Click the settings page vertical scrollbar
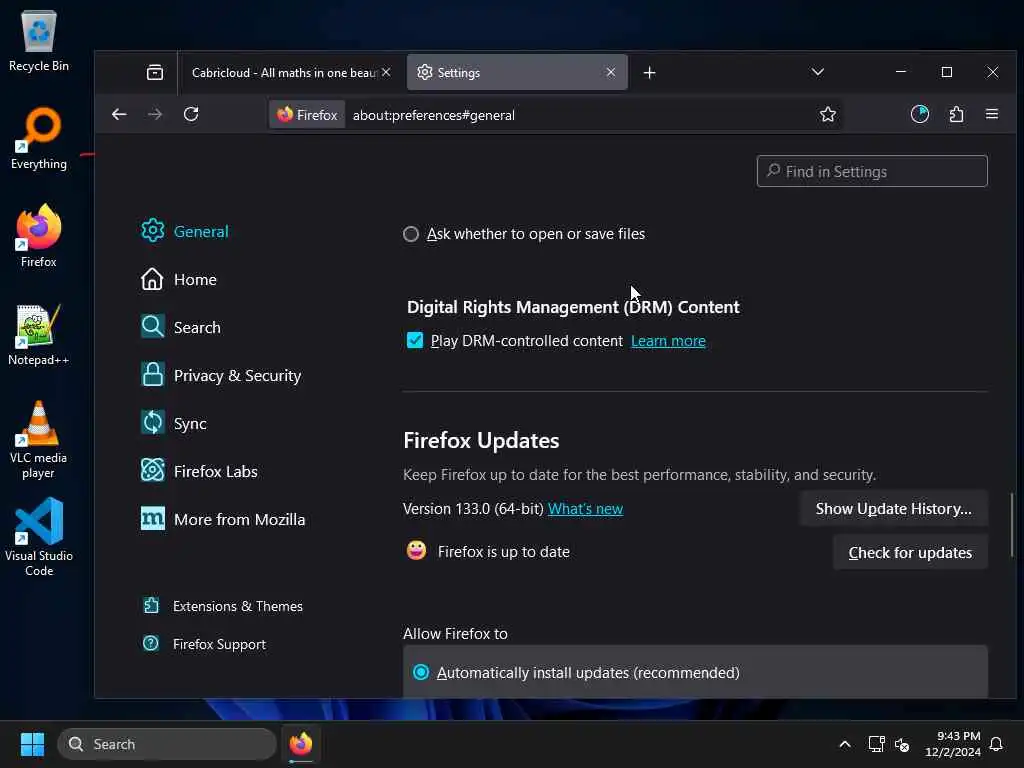The image size is (1024, 768). [1012, 524]
